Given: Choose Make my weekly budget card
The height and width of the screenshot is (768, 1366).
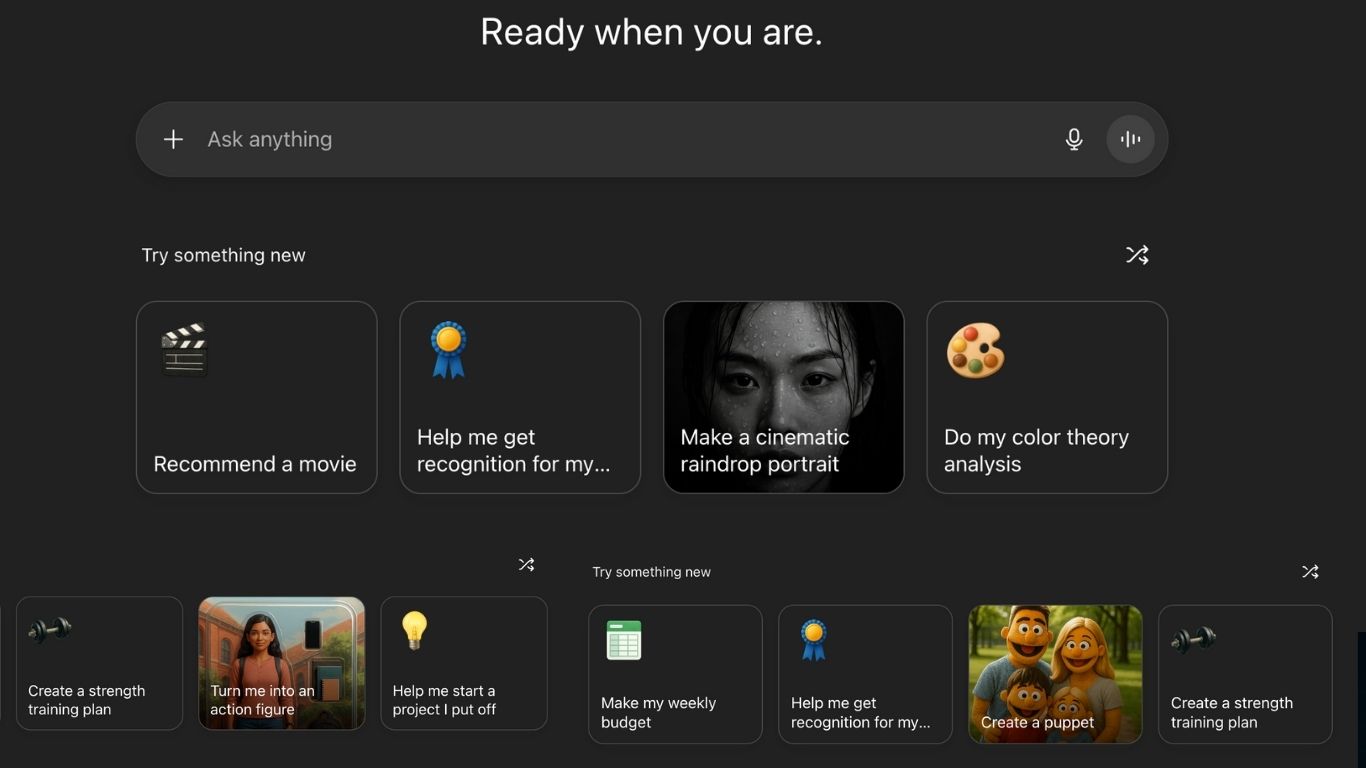Looking at the screenshot, I should [x=675, y=674].
